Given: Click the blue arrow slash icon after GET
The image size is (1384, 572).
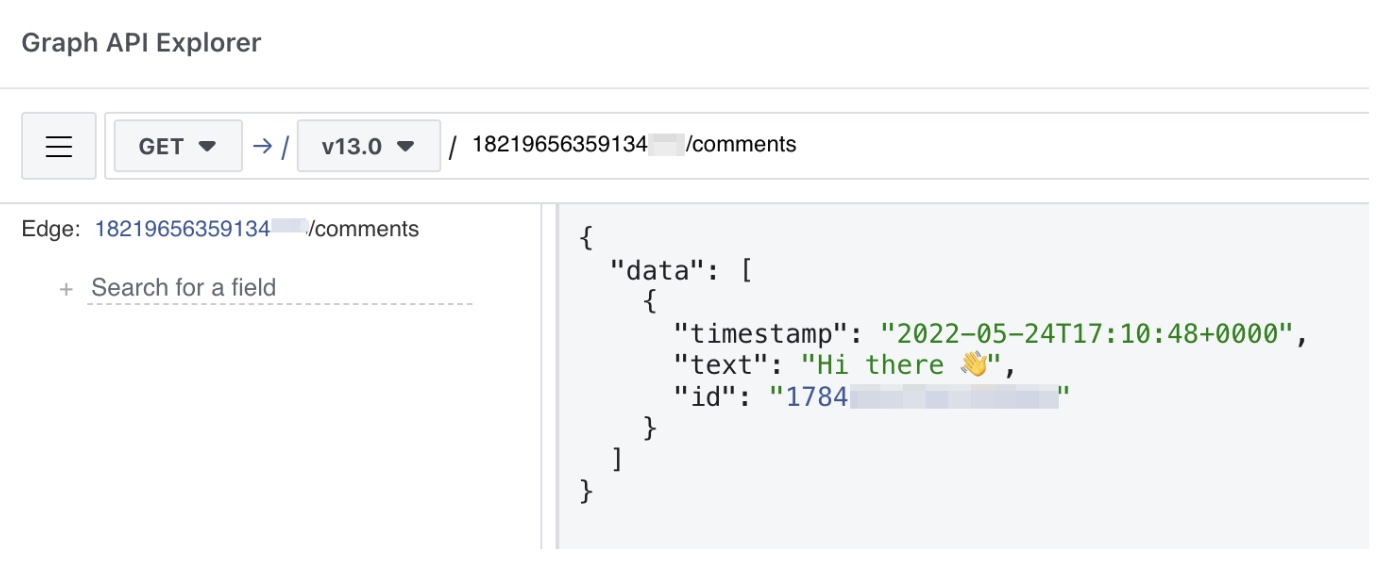Looking at the screenshot, I should (270, 146).
